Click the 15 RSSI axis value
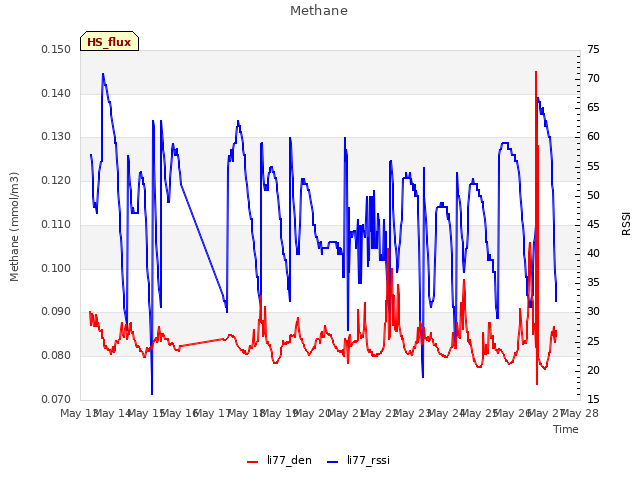This screenshot has height=480, width=640. point(593,399)
